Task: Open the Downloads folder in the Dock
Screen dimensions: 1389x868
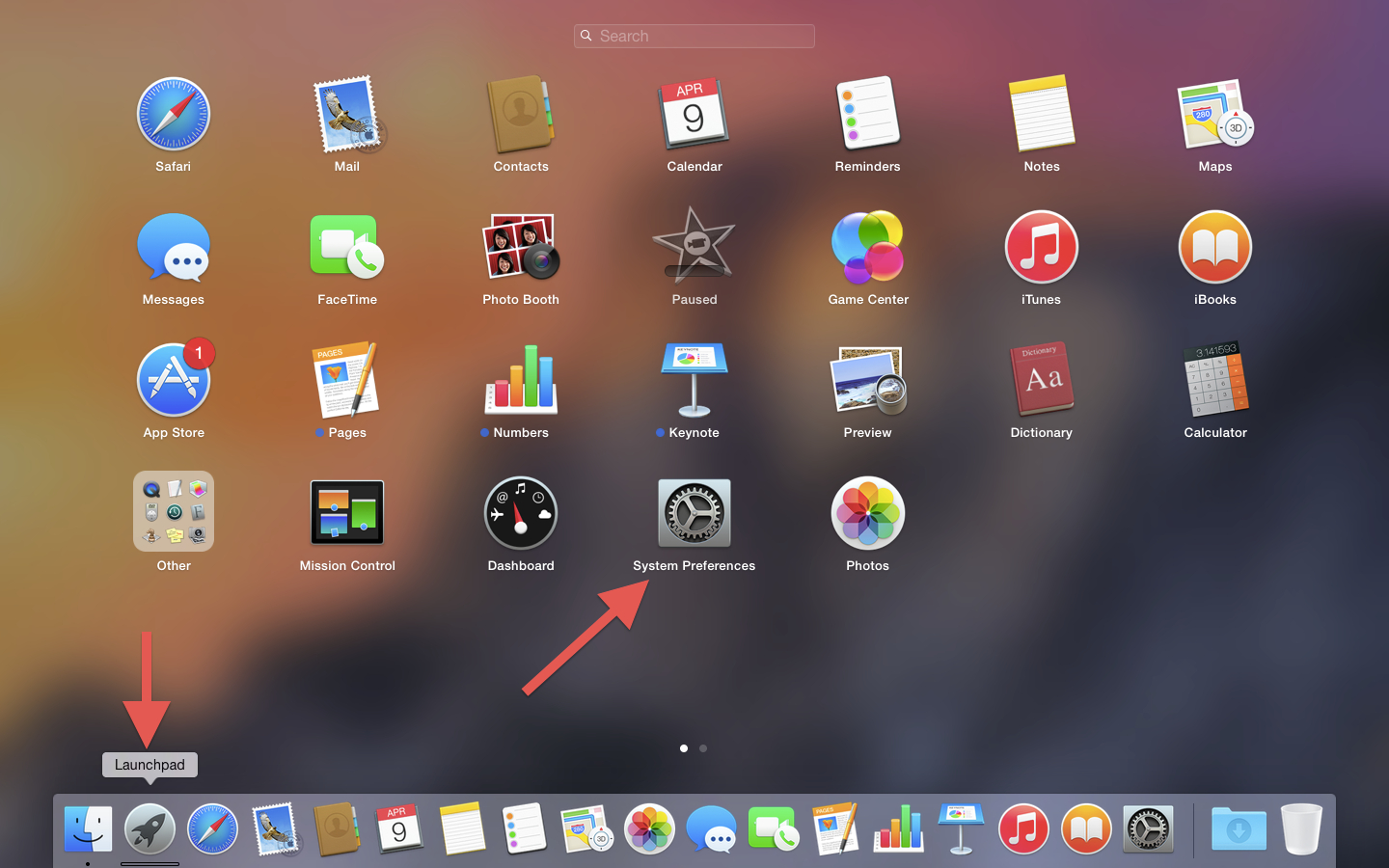Action: click(x=1239, y=828)
